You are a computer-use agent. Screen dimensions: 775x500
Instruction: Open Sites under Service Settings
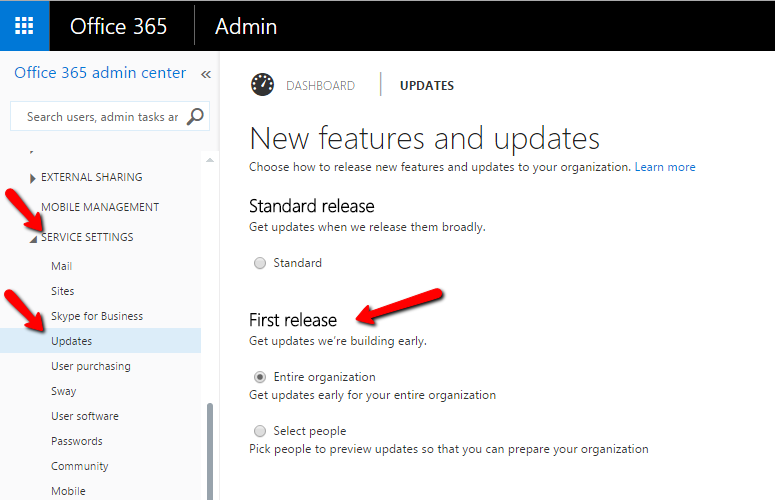click(x=63, y=291)
